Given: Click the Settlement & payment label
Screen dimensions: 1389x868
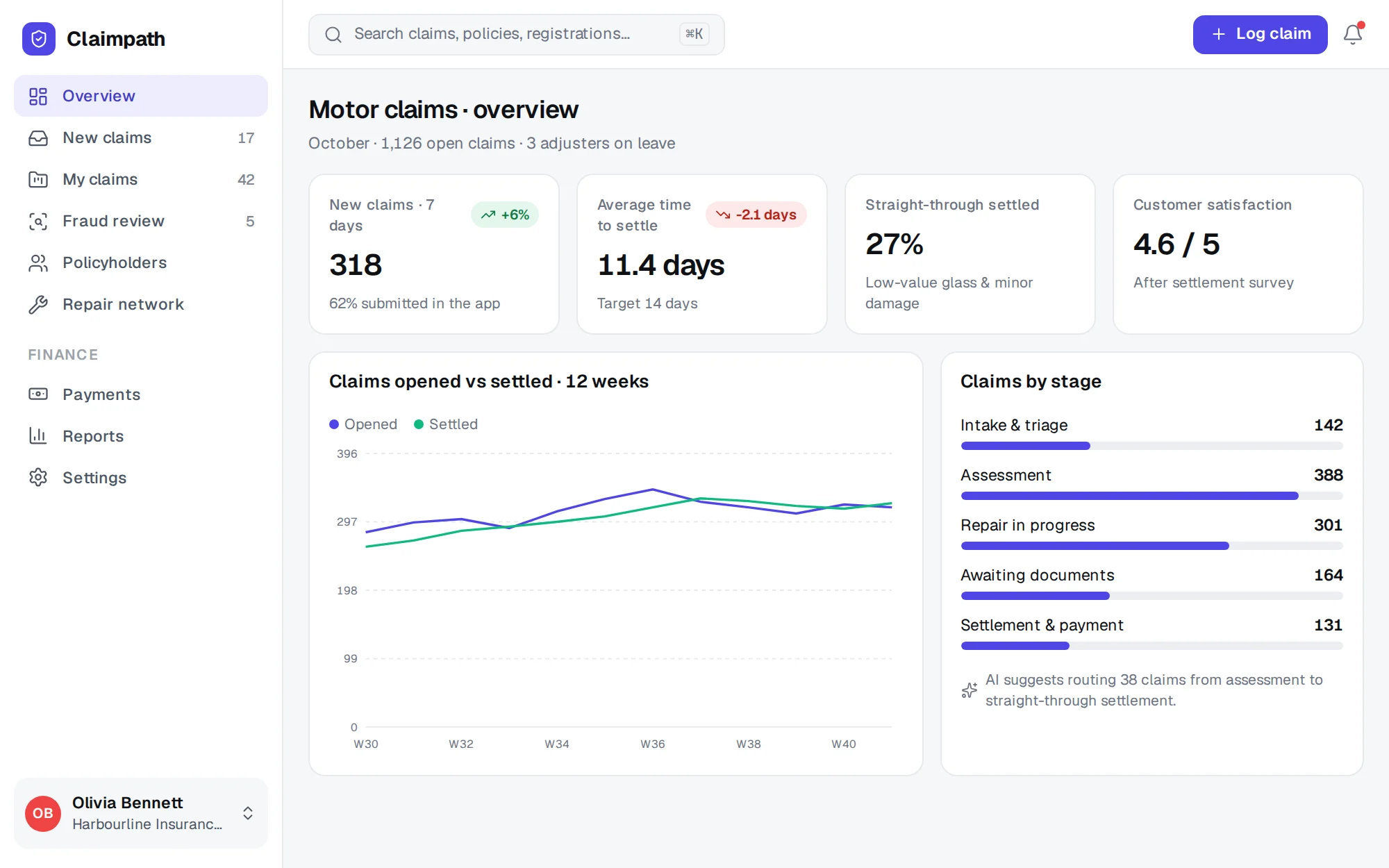Looking at the screenshot, I should coord(1042,625).
